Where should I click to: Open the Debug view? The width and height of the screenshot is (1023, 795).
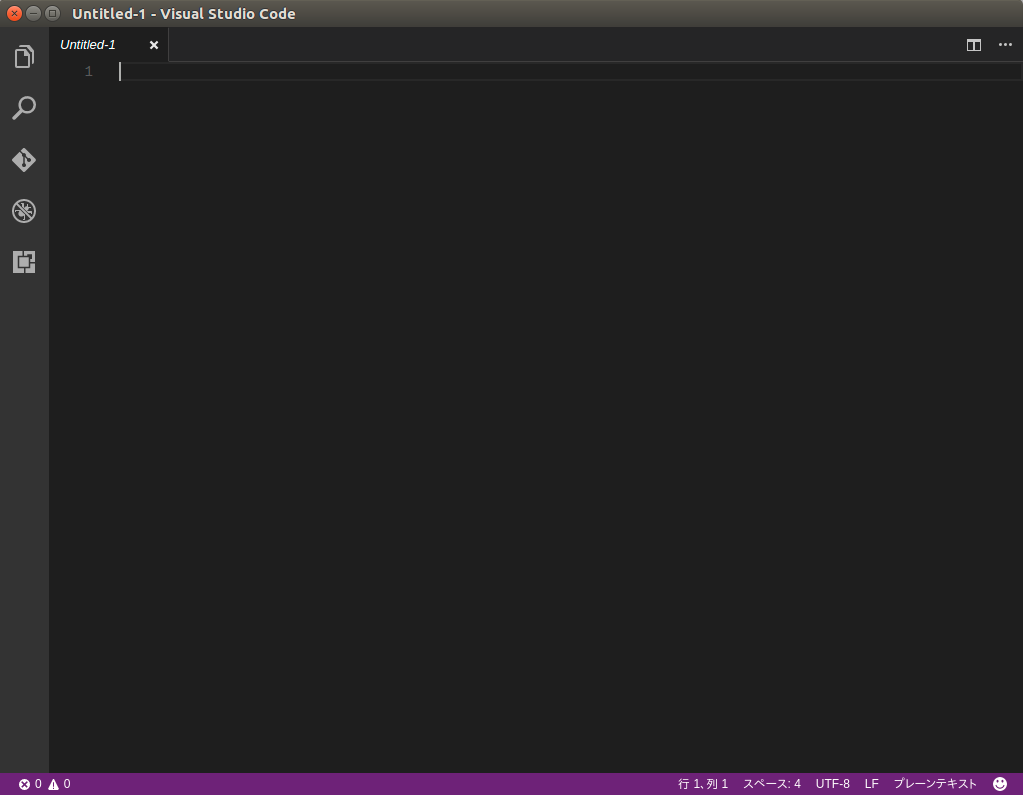click(24, 211)
